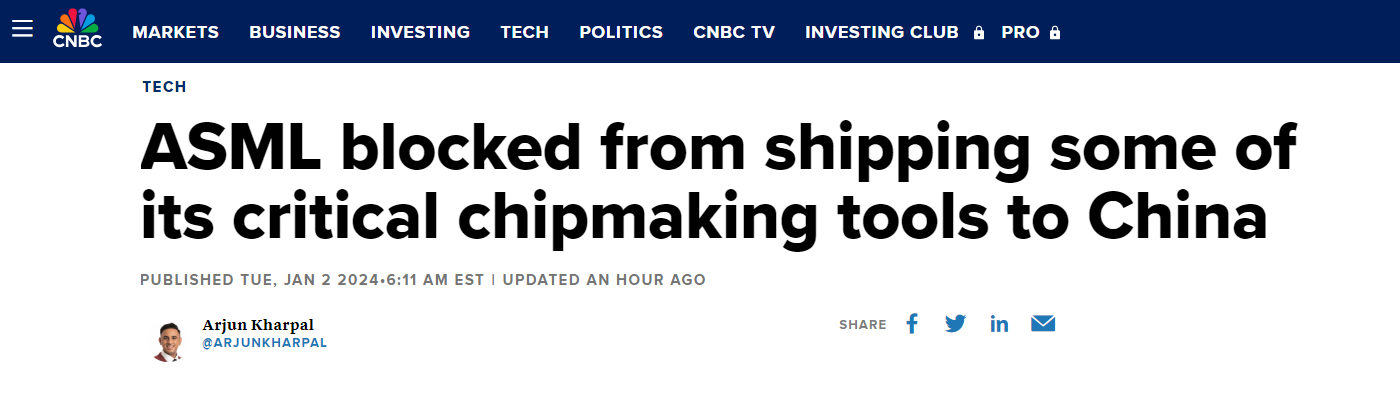Share the article via email icon
The width and height of the screenshot is (1400, 400).
1043,324
